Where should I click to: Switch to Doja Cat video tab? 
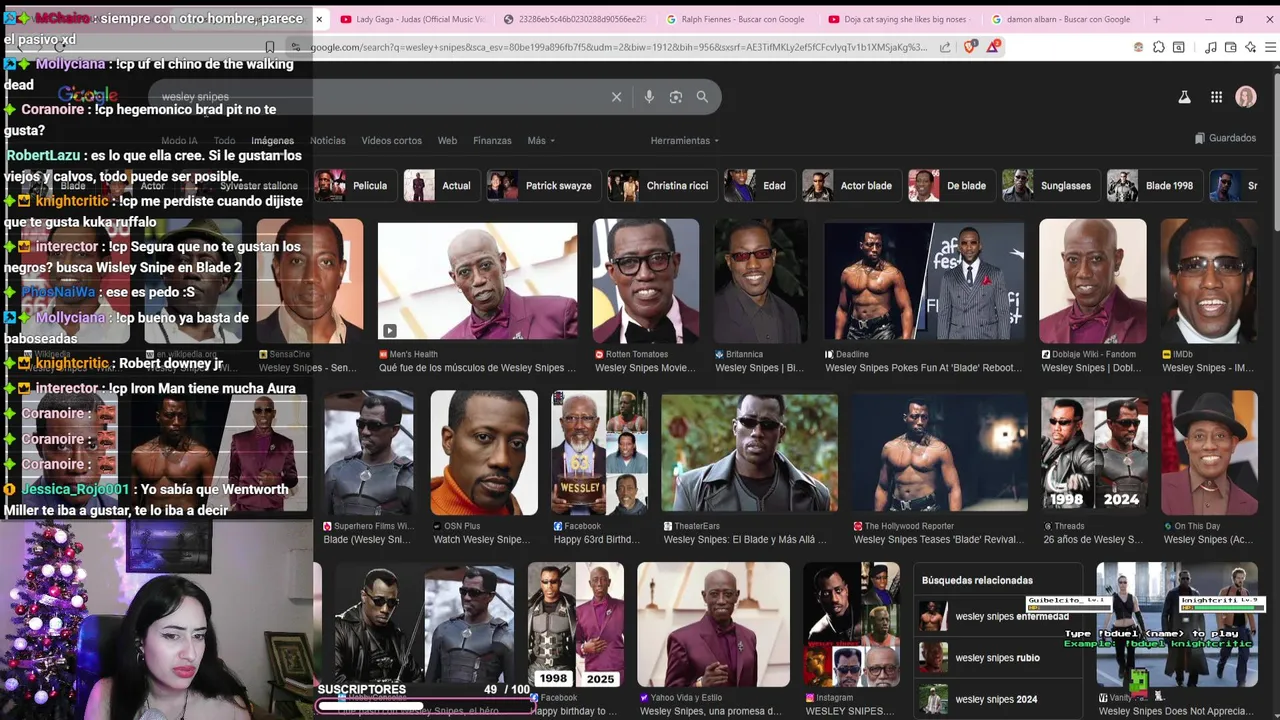[899, 19]
